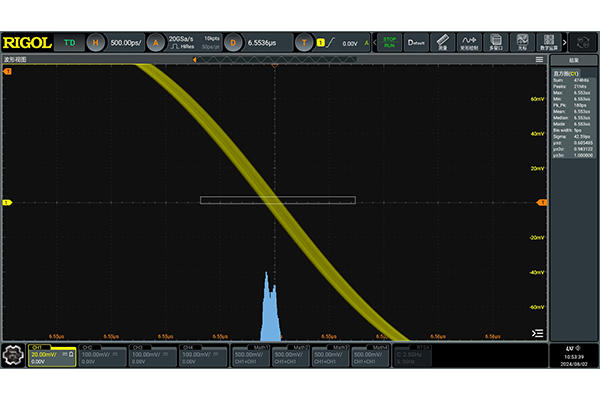Viewport: 600px width, 400px height.
Task: Toggle STOP/RUN acquisition
Action: tap(389, 43)
